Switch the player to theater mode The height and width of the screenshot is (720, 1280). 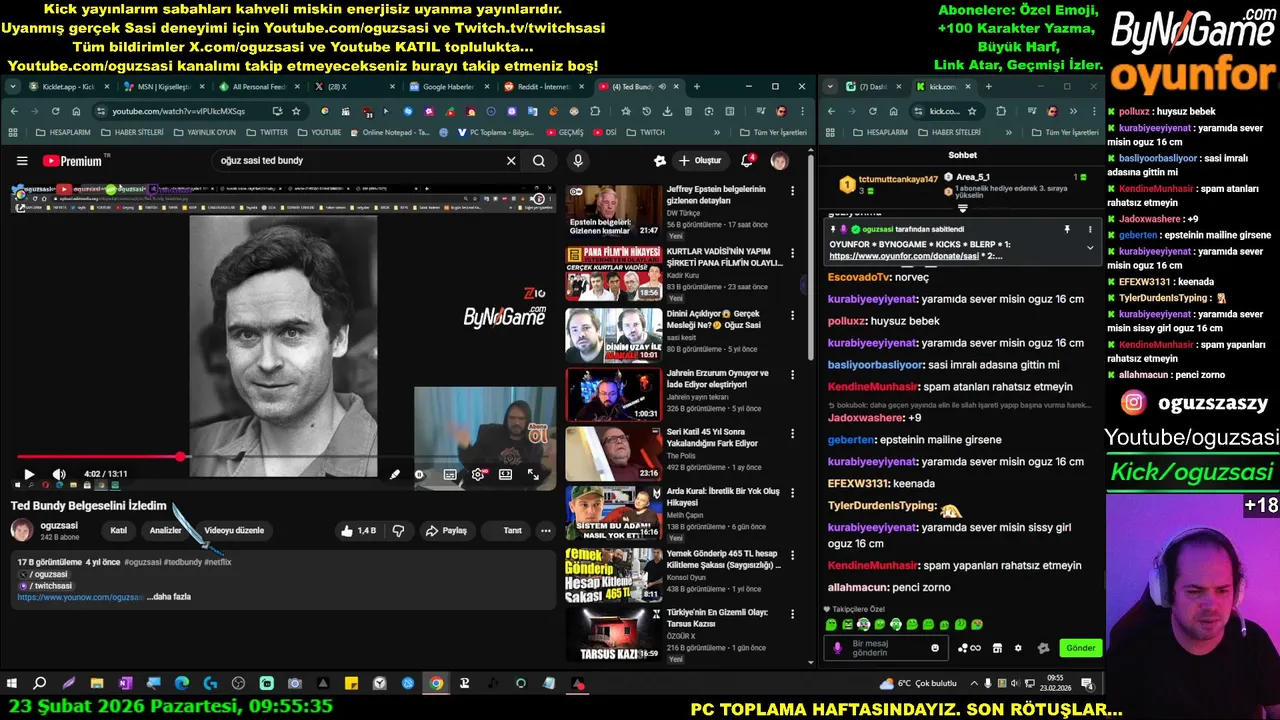pyautogui.click(x=506, y=475)
